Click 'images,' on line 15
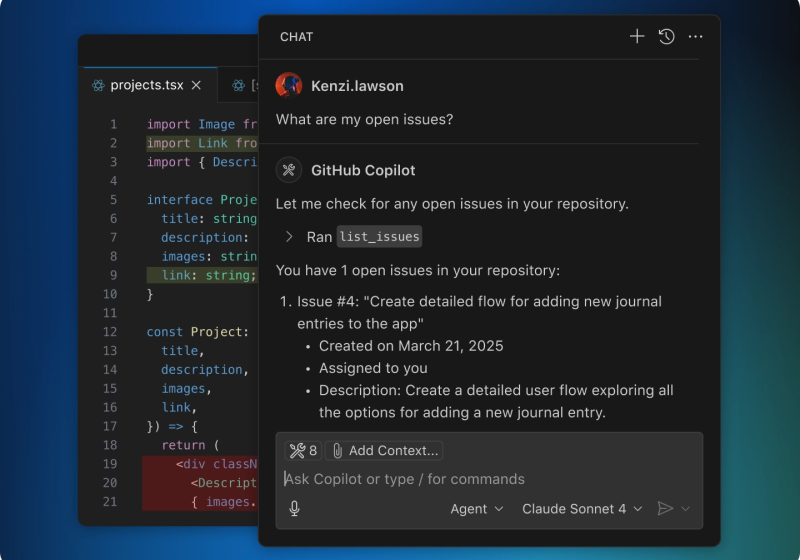Screen dimensions: 800x560 pos(186,389)
